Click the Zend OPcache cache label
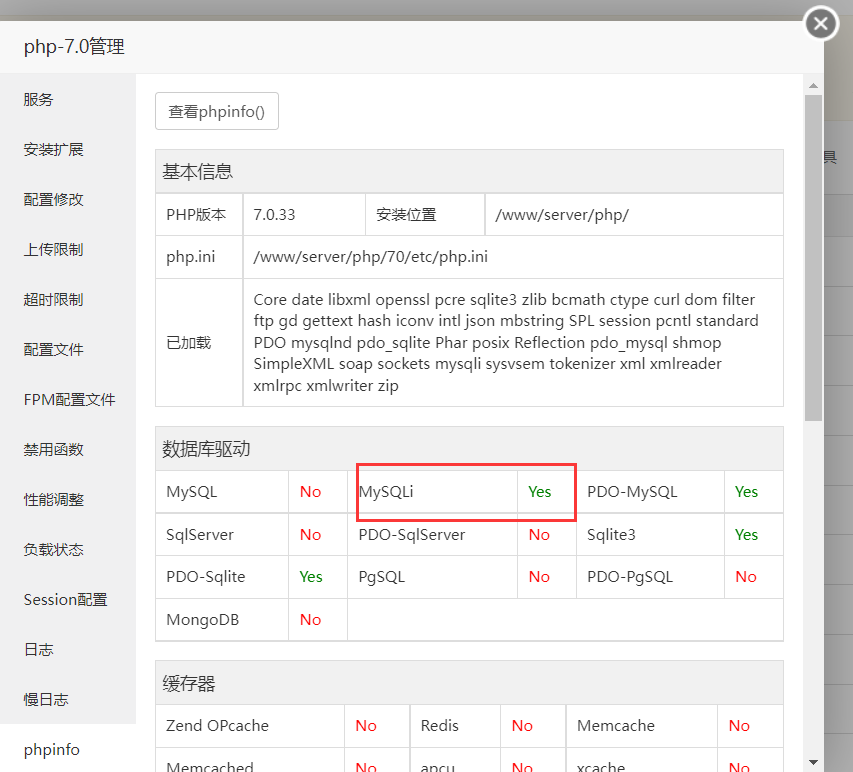The width and height of the screenshot is (853, 772). pos(217,726)
